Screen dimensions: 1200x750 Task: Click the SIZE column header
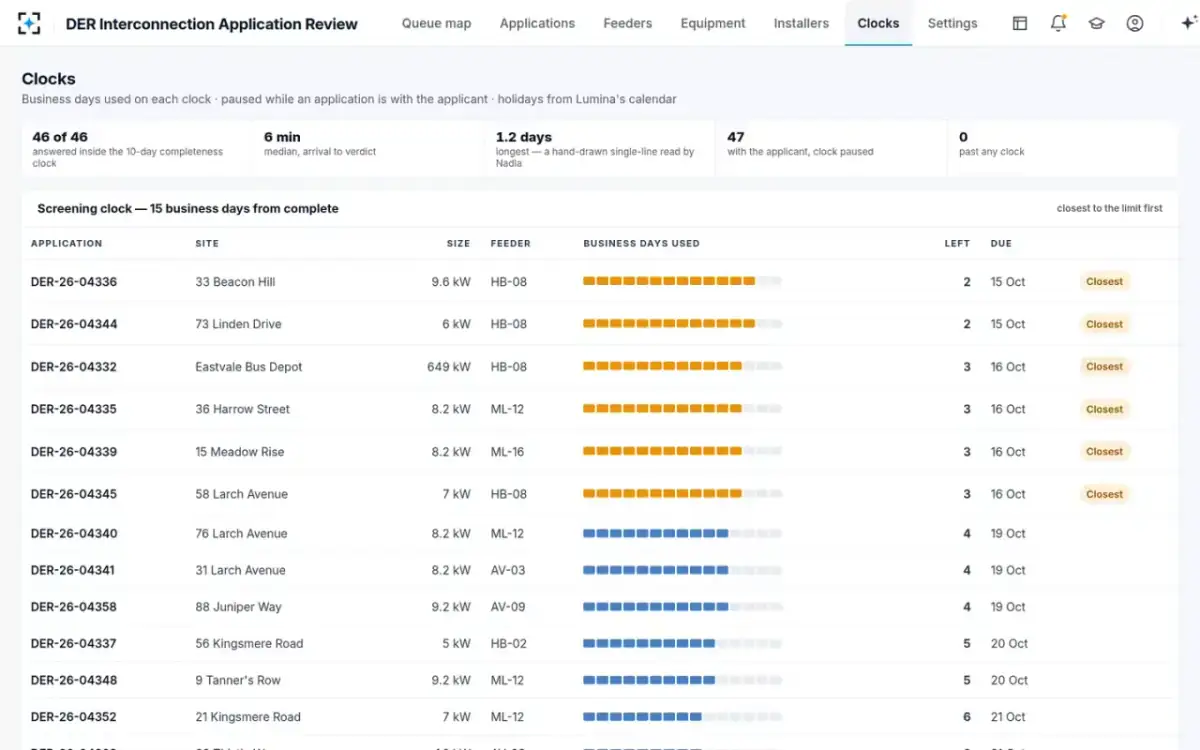(x=458, y=244)
